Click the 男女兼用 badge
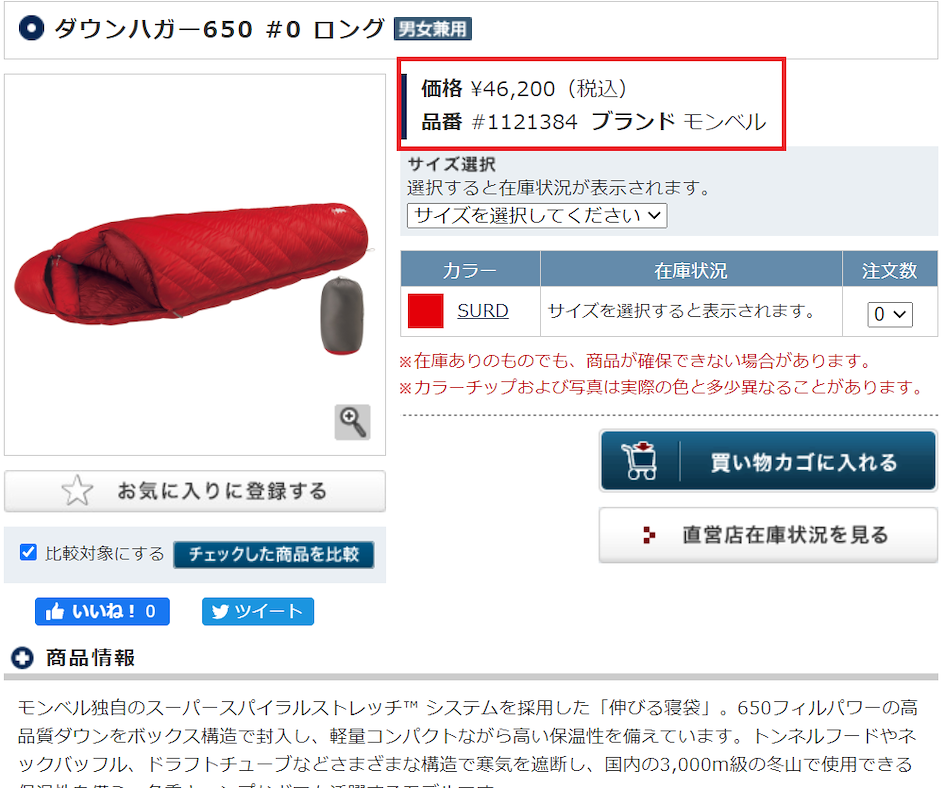Screen dimensions: 945x788 point(433,29)
